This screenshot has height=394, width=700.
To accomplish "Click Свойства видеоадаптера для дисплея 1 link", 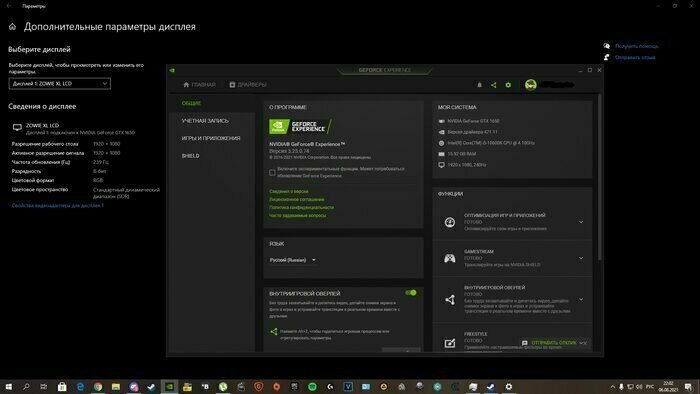I will point(58,206).
